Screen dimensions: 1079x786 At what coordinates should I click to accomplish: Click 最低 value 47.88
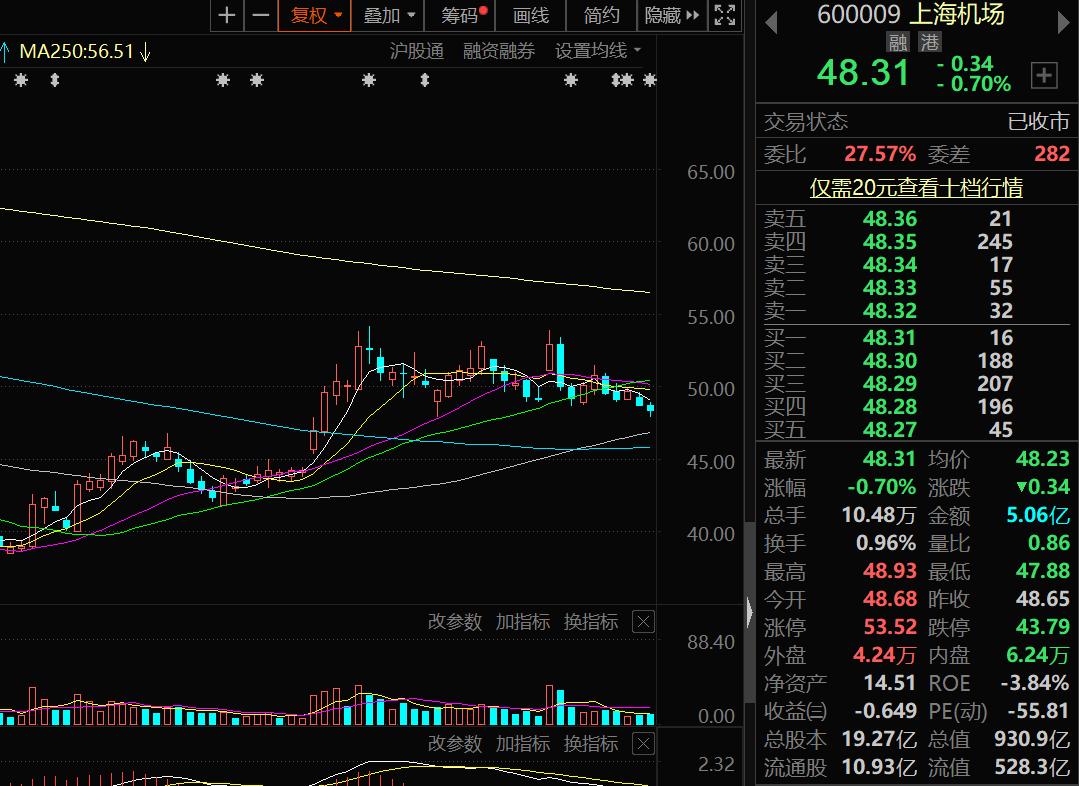pyautogui.click(x=1043, y=571)
